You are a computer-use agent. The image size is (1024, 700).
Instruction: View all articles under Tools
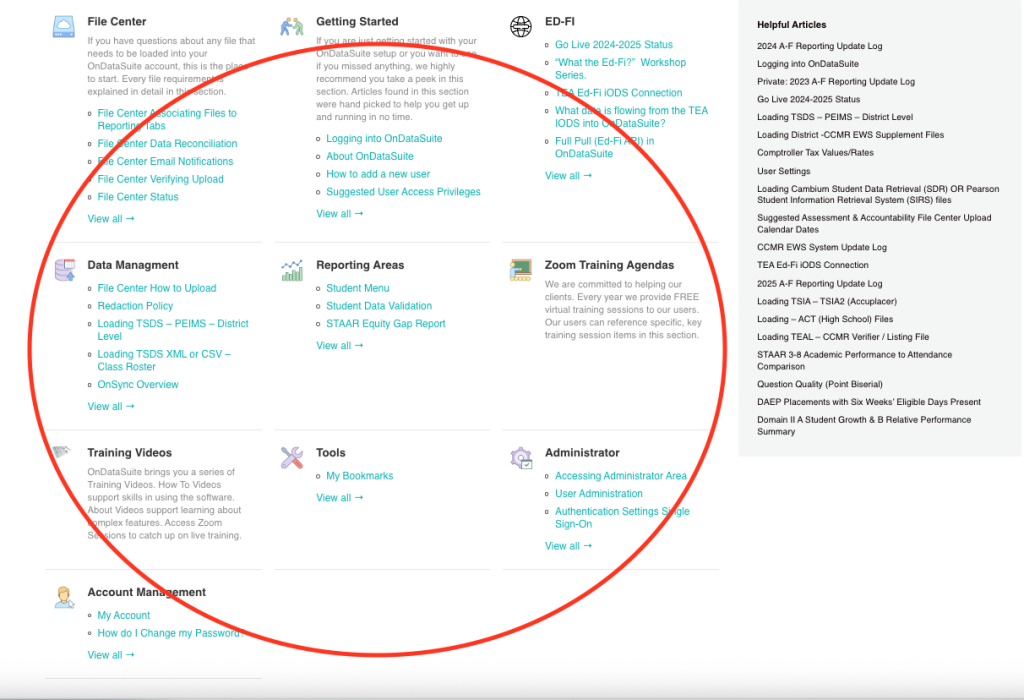tap(340, 498)
